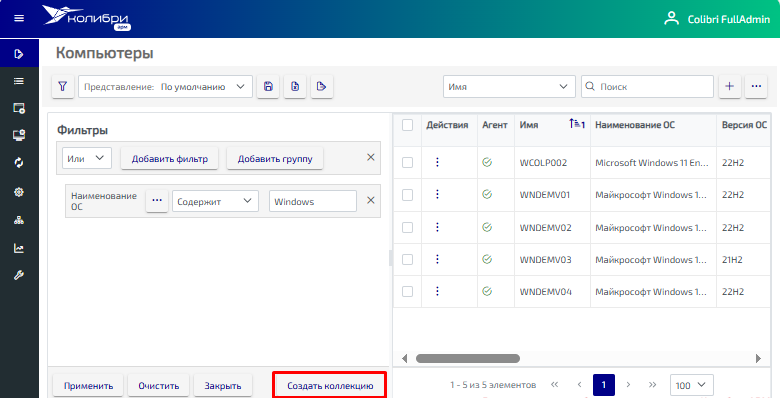This screenshot has width=780, height=398.
Task: Save the current view with floppy icon
Action: [x=268, y=87]
